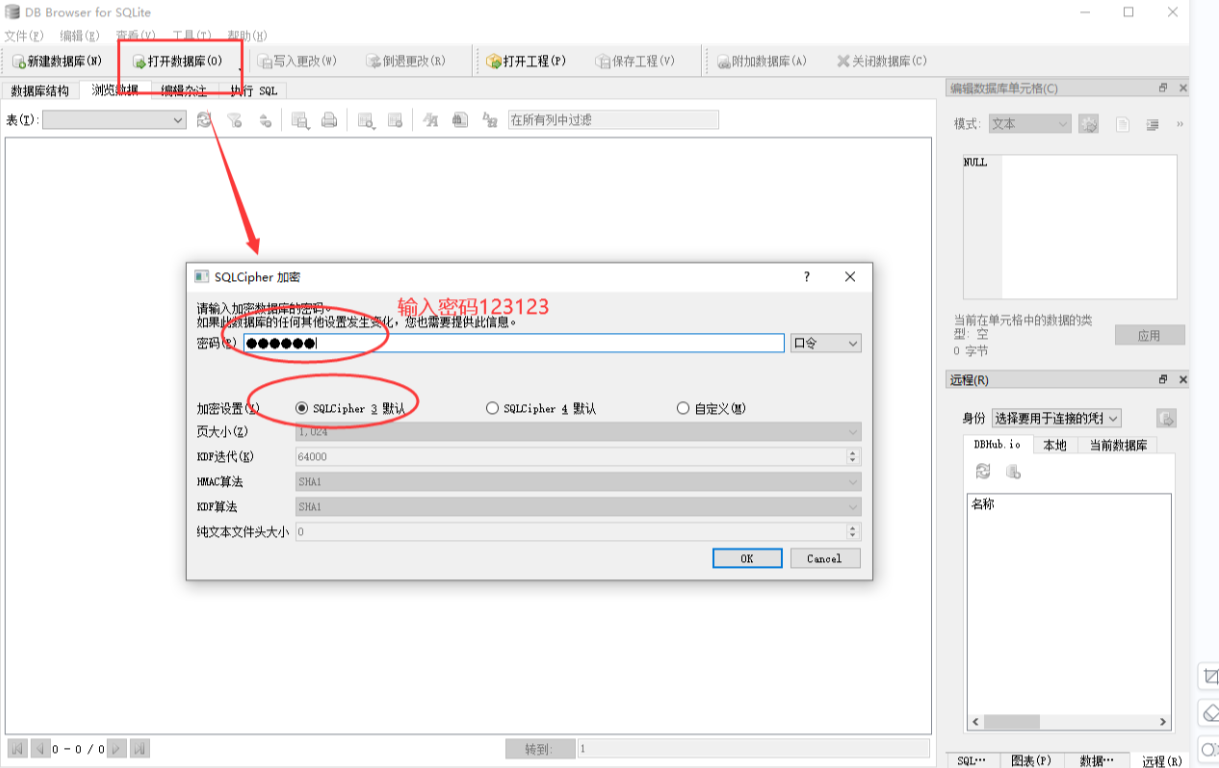
Task: Go to last record navigation button
Action: coord(140,748)
